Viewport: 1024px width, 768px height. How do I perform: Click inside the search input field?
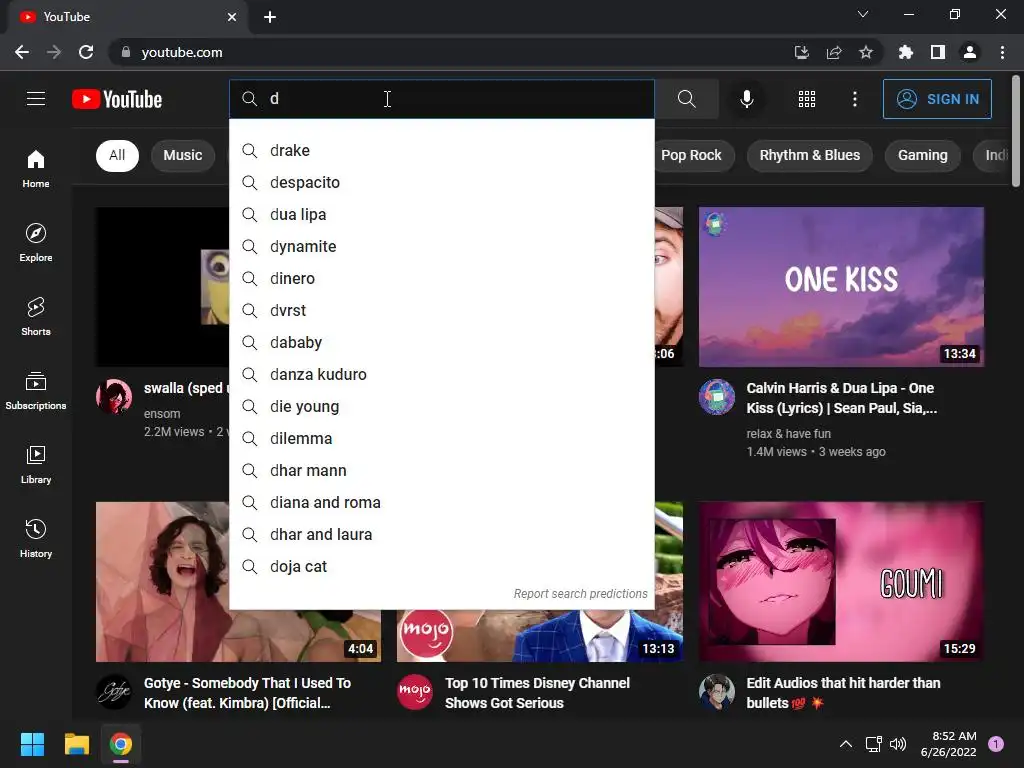tap(442, 99)
